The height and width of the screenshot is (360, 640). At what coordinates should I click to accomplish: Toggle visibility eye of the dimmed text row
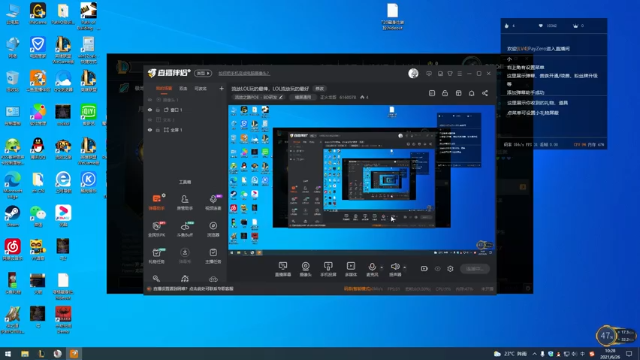[150, 120]
